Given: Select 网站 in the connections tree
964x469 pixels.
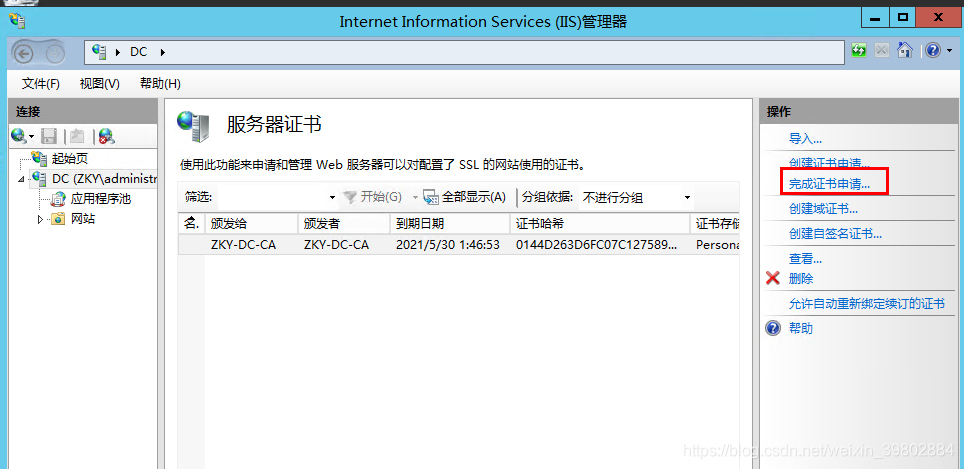Looking at the screenshot, I should (83, 219).
